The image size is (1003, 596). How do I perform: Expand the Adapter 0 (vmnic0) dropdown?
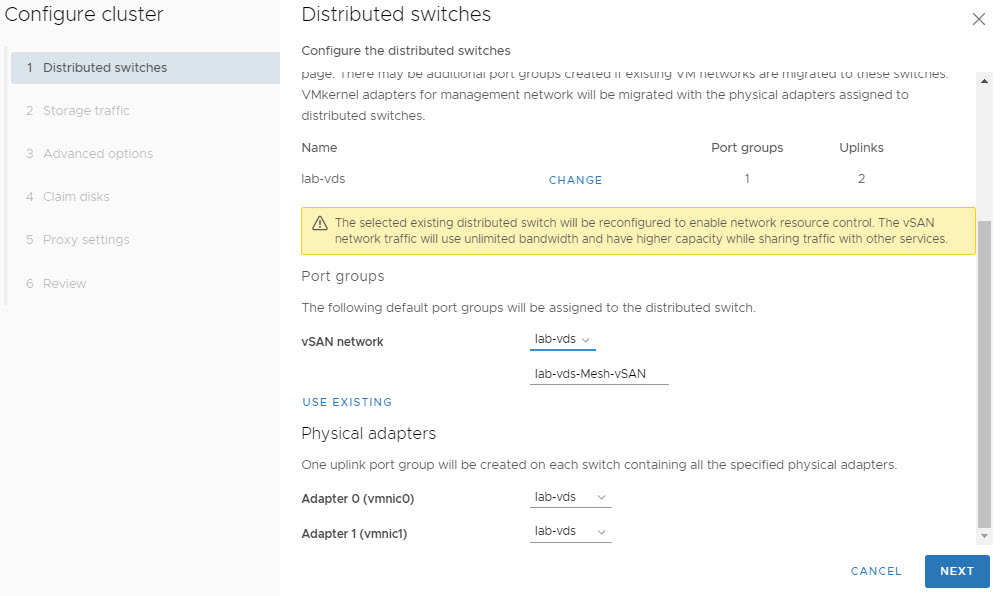pyautogui.click(x=570, y=497)
